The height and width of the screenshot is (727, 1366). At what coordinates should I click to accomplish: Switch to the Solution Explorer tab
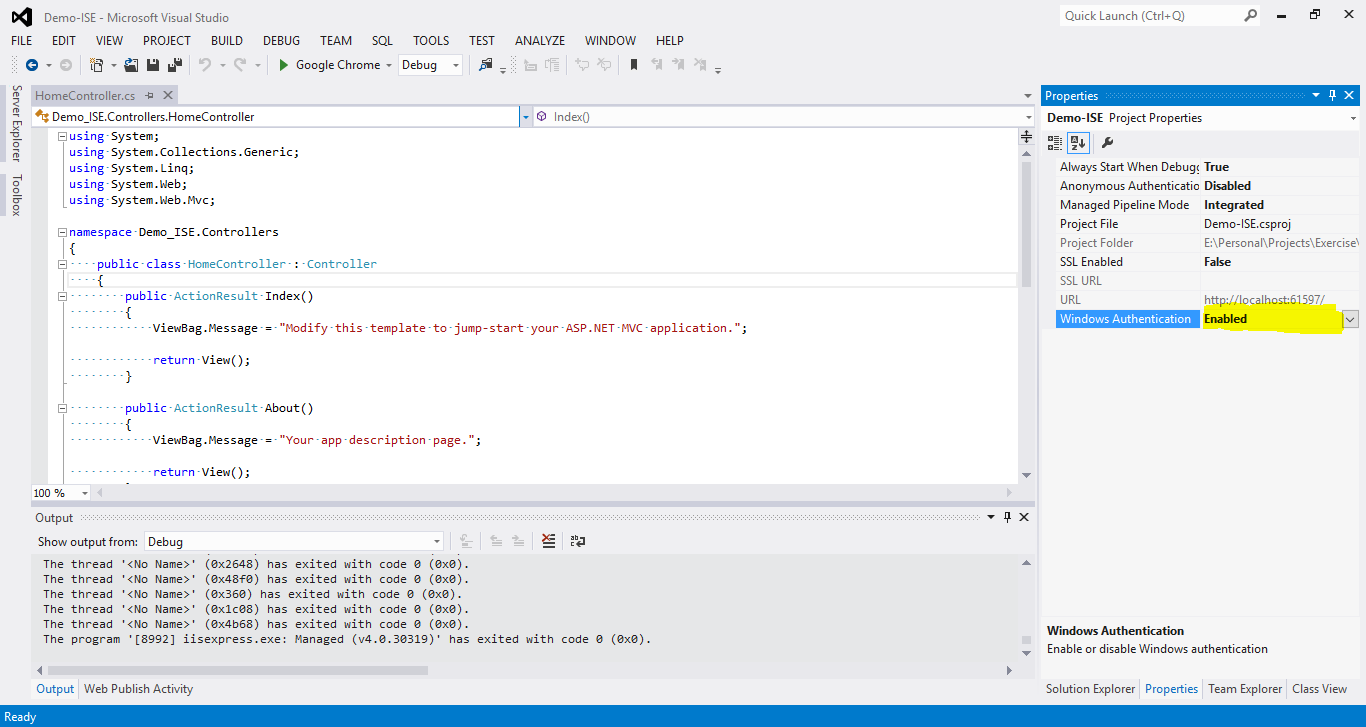point(1090,689)
